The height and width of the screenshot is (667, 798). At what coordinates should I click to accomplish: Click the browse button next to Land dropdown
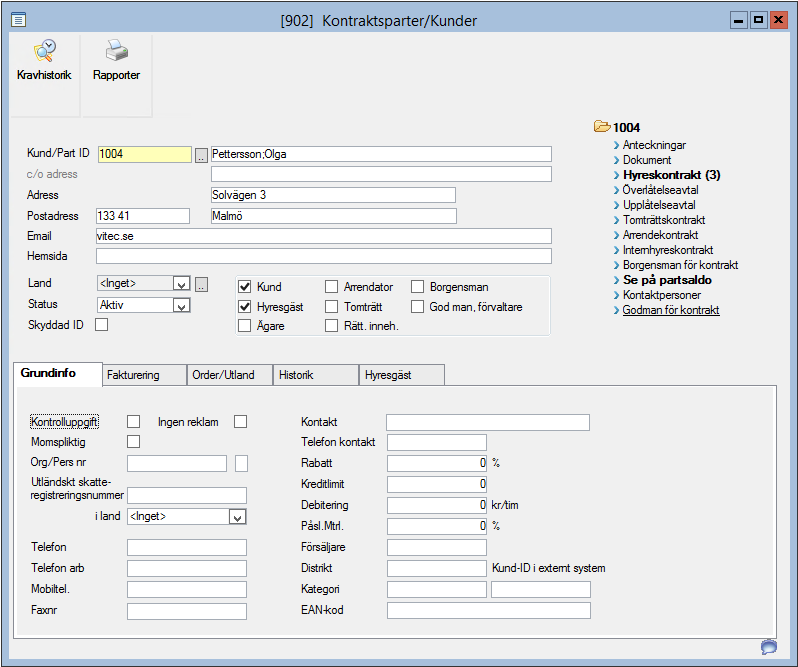(202, 284)
